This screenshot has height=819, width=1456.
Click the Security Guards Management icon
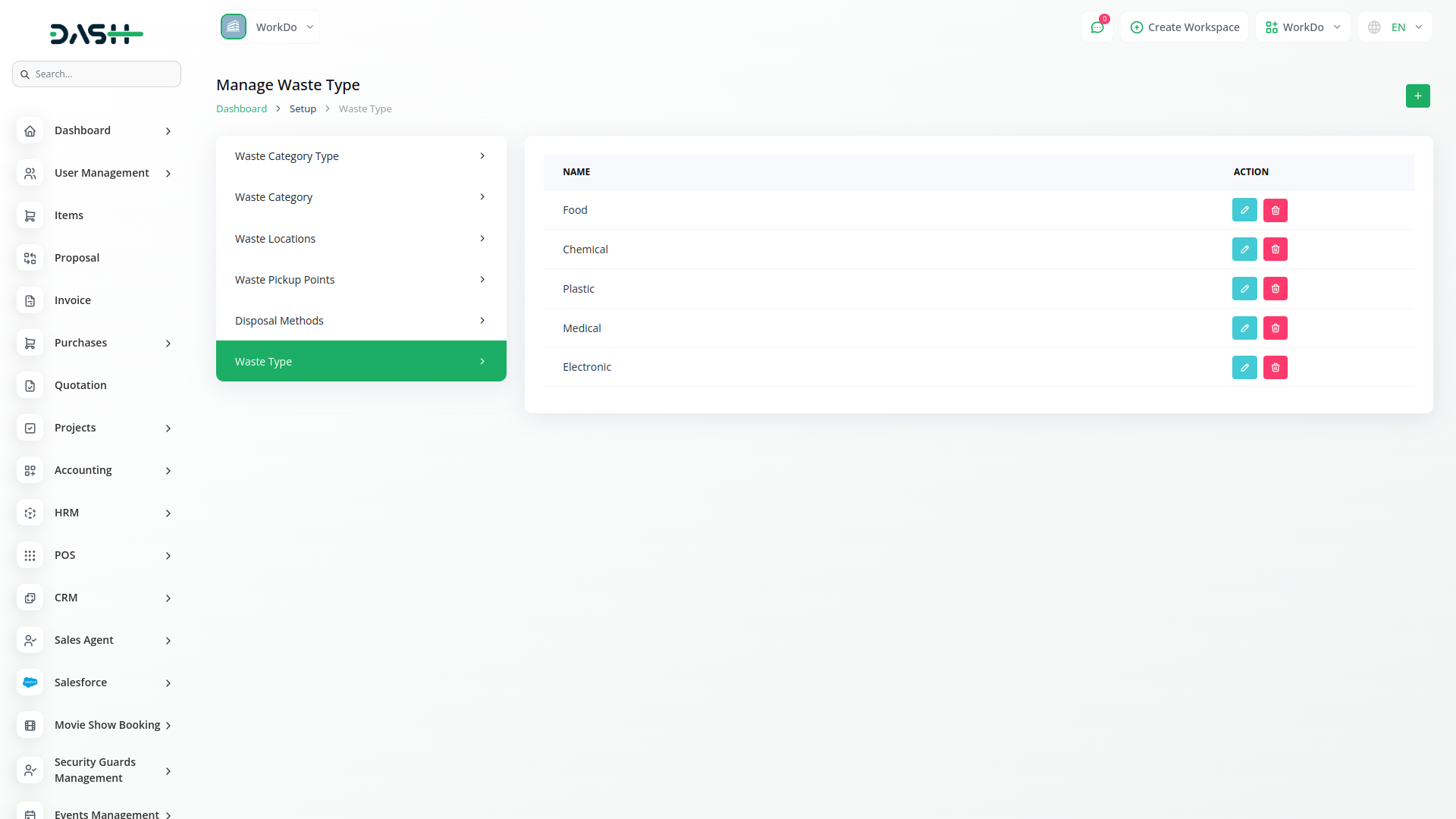point(30,770)
